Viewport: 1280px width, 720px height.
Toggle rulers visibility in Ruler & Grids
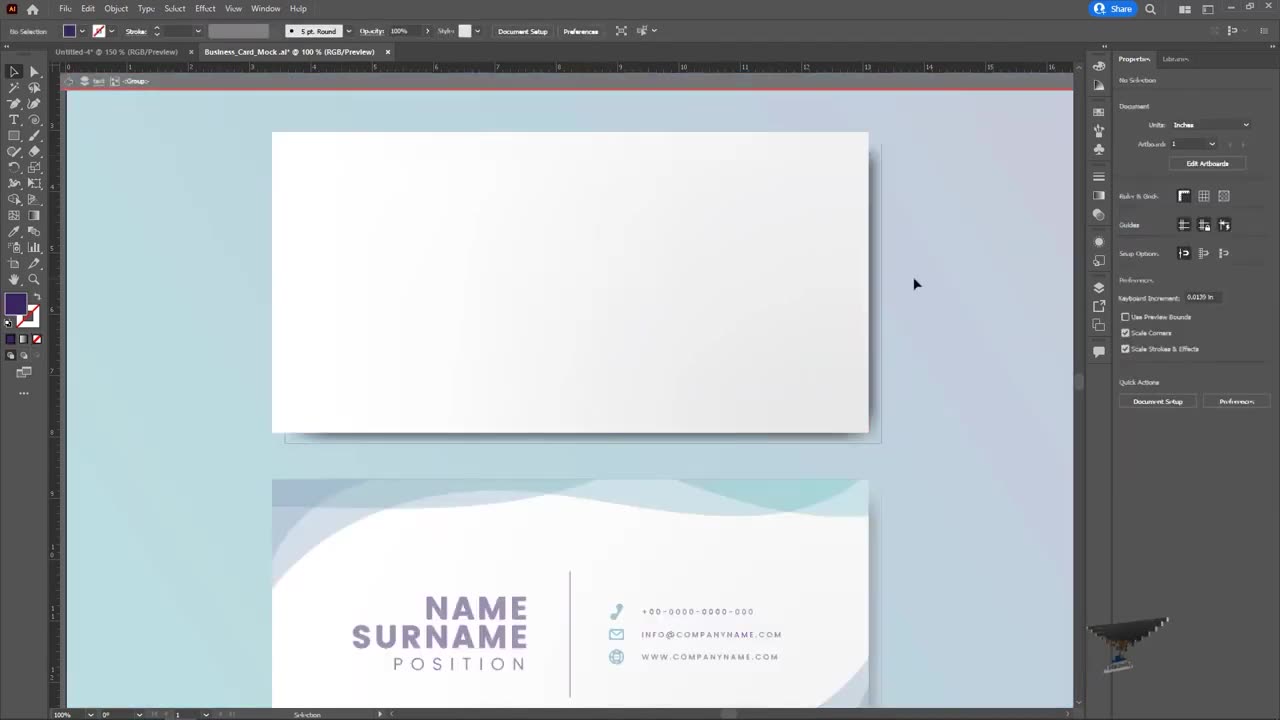1184,196
